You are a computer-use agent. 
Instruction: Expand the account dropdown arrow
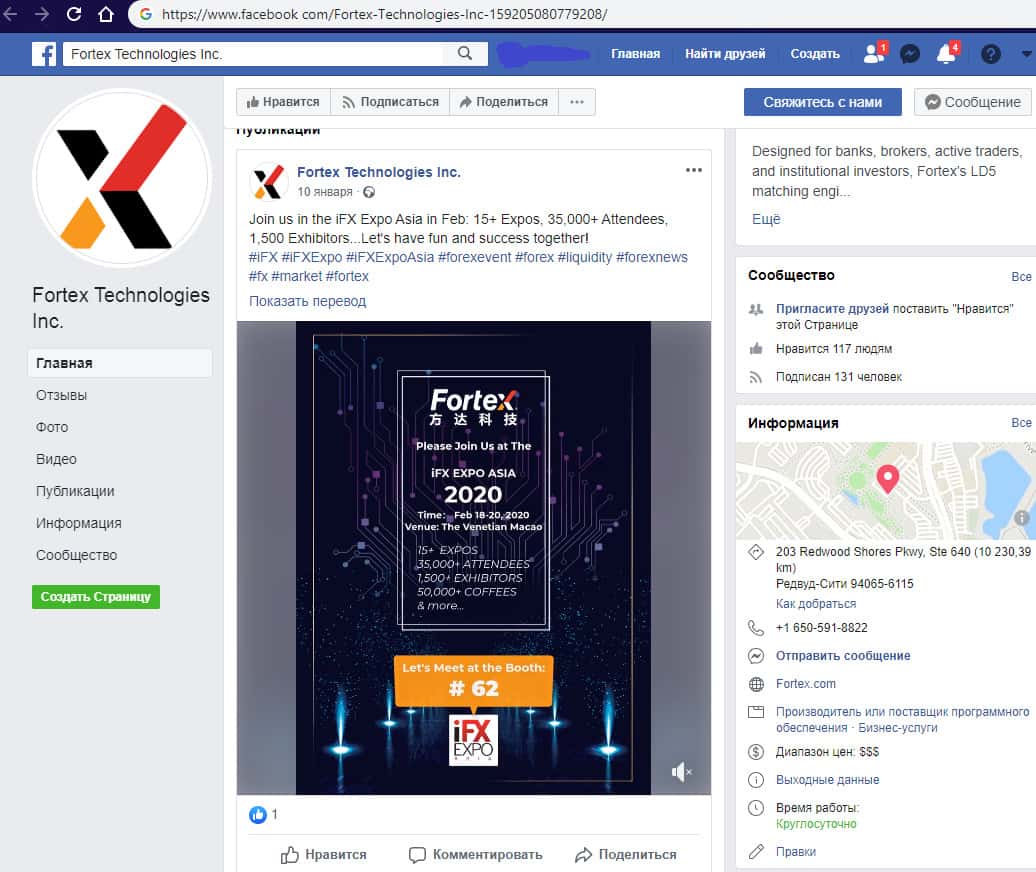(x=1026, y=54)
